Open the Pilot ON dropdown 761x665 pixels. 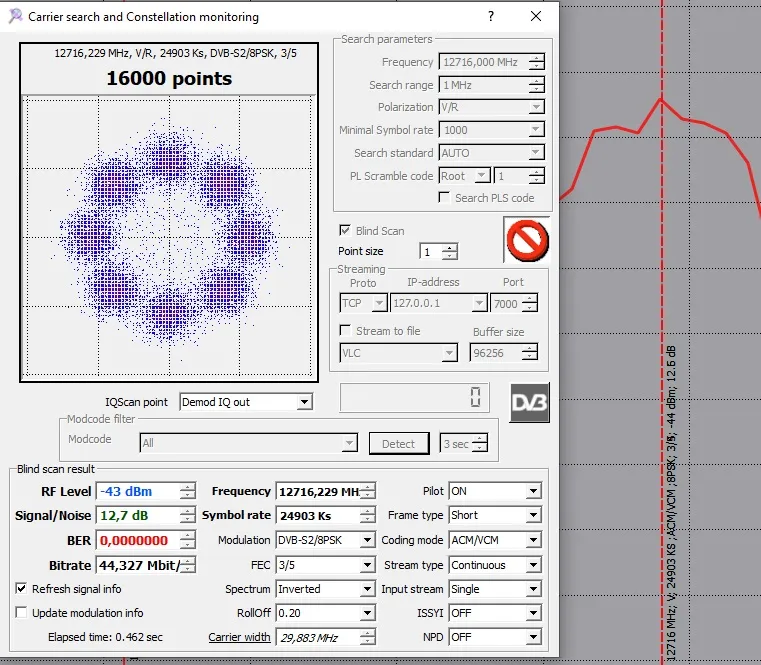tap(533, 492)
